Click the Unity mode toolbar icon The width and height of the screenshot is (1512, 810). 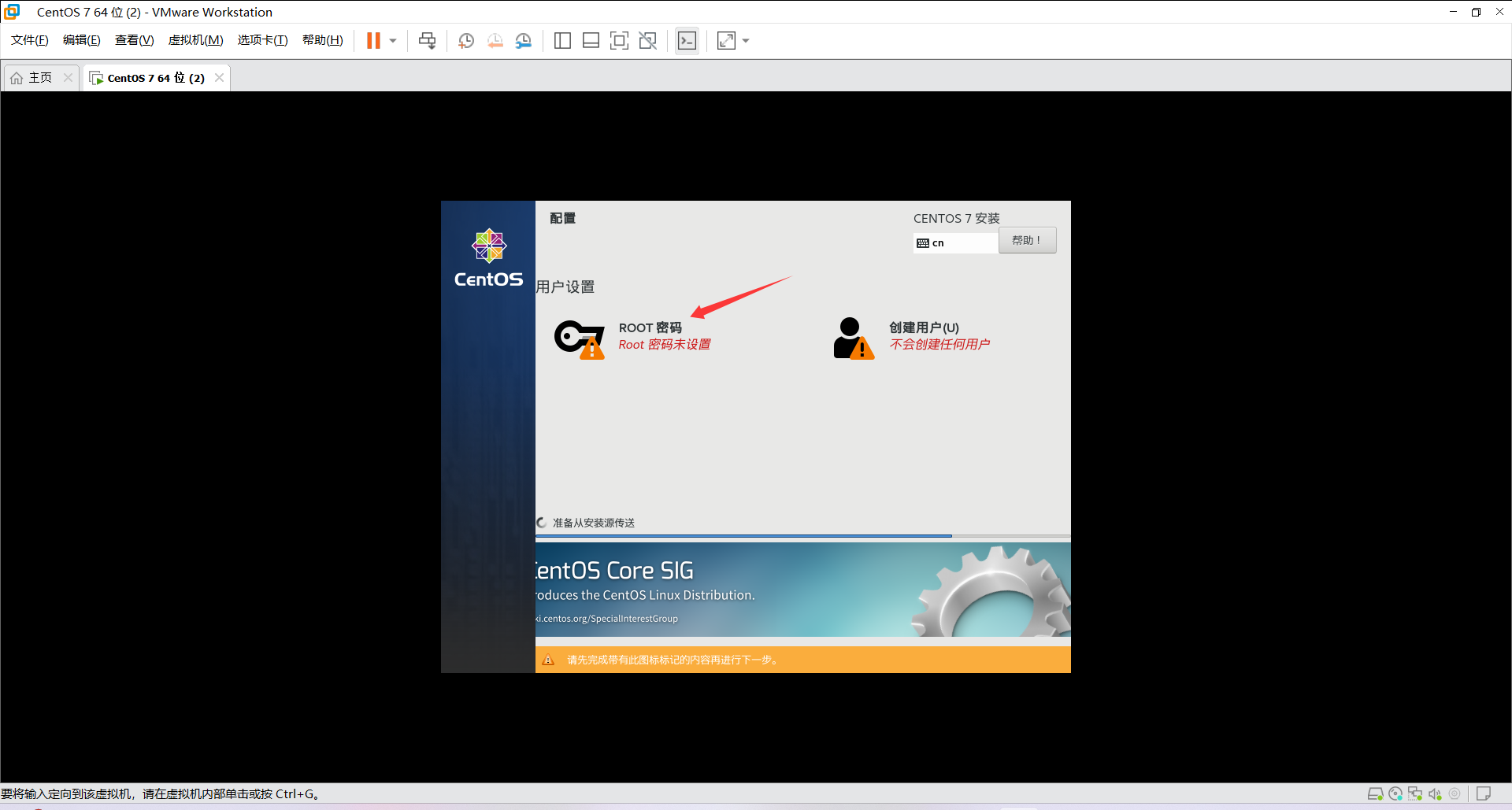(648, 41)
